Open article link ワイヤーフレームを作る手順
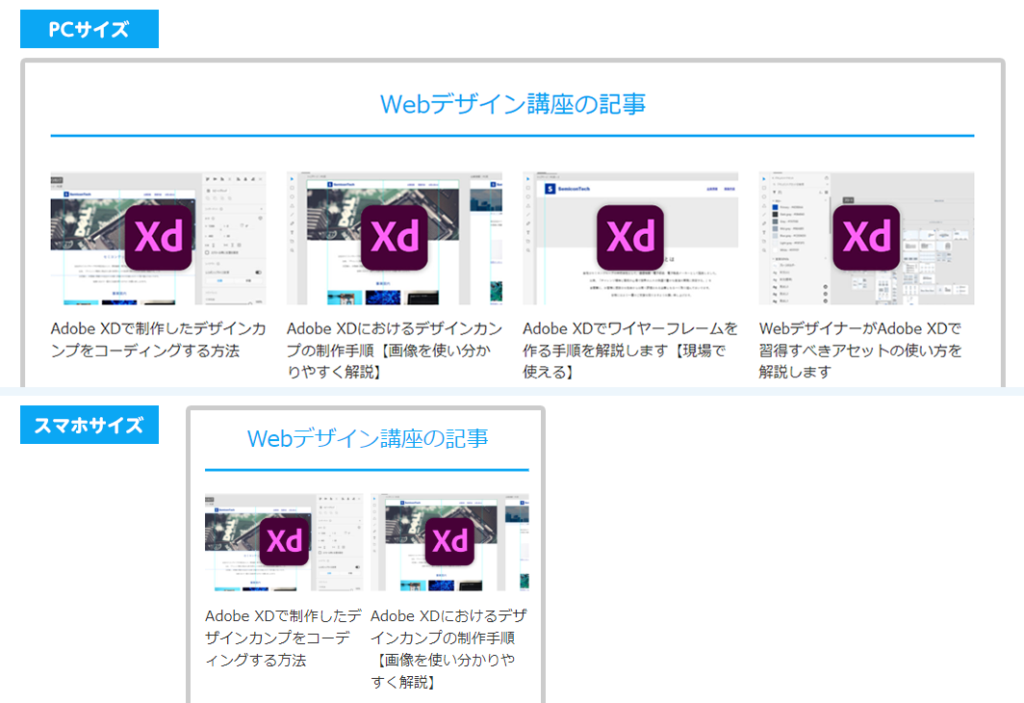Screen dimensions: 1024x703 point(630,350)
